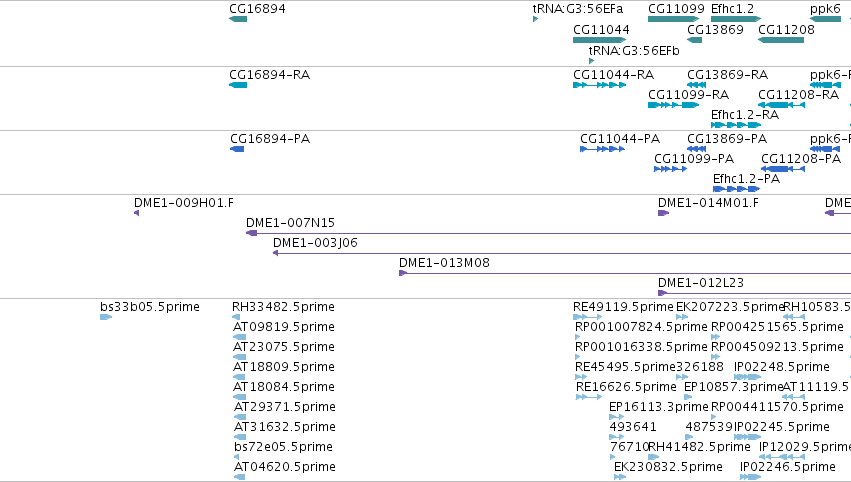Viewport: 851px width, 482px height.
Task: Select the CG11208-PA protein feature
Action: pyautogui.click(x=783, y=169)
